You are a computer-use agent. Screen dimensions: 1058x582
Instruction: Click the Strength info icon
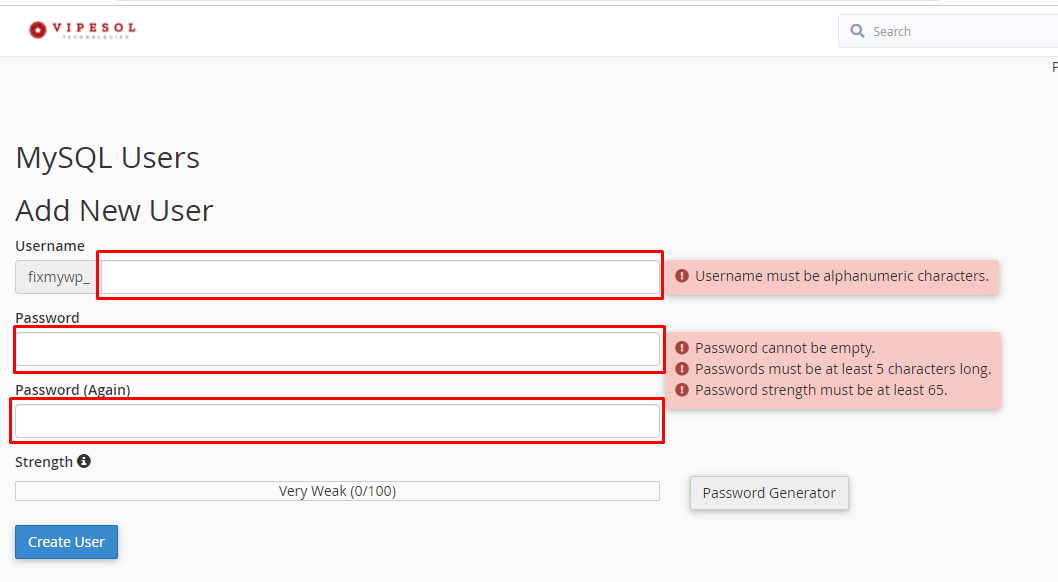(84, 461)
